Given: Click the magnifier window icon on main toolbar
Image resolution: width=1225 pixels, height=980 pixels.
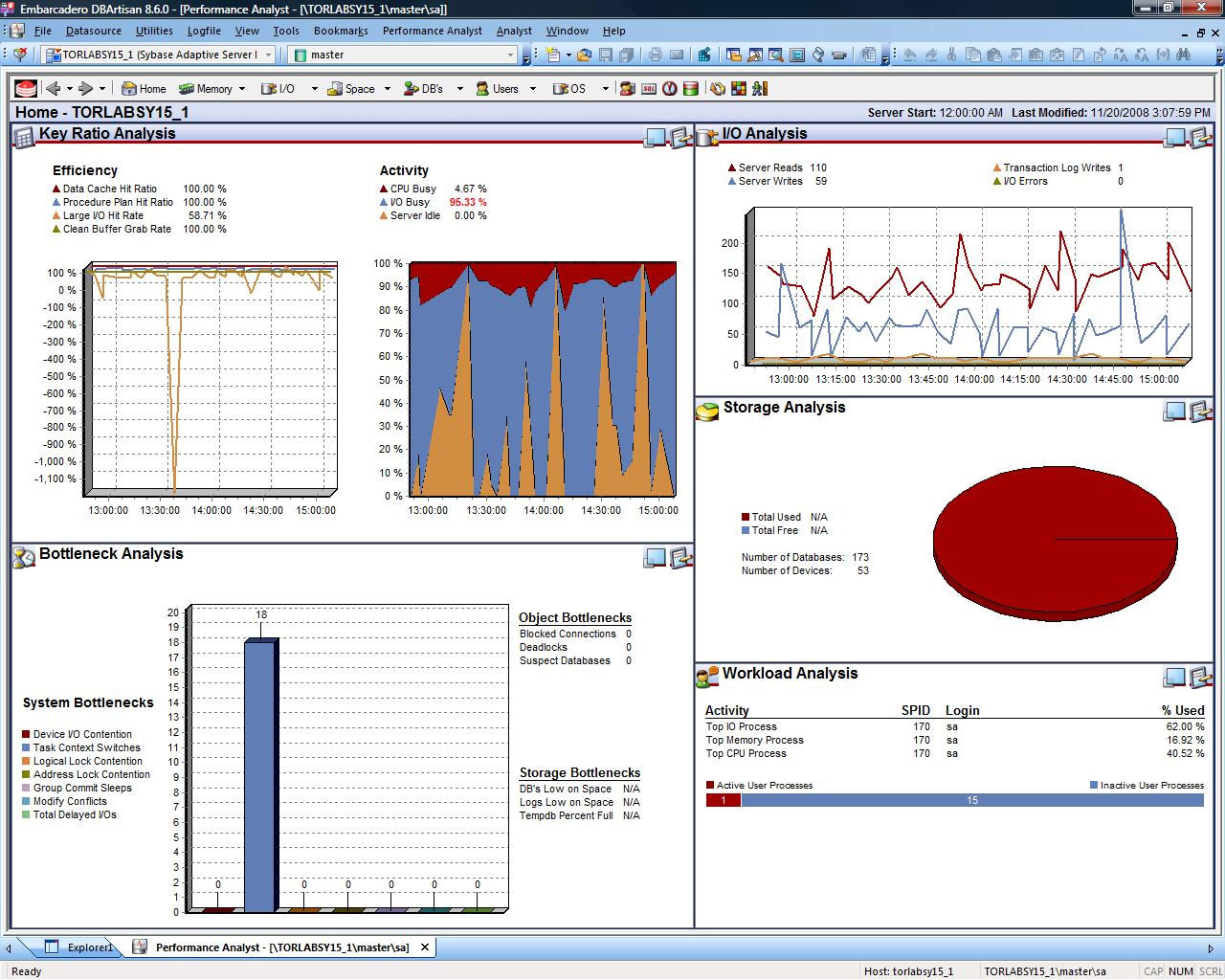Looking at the screenshot, I should click(x=776, y=55).
